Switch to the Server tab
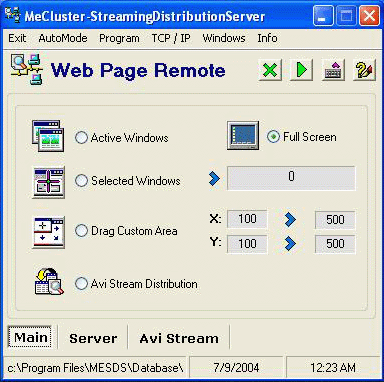 93,338
